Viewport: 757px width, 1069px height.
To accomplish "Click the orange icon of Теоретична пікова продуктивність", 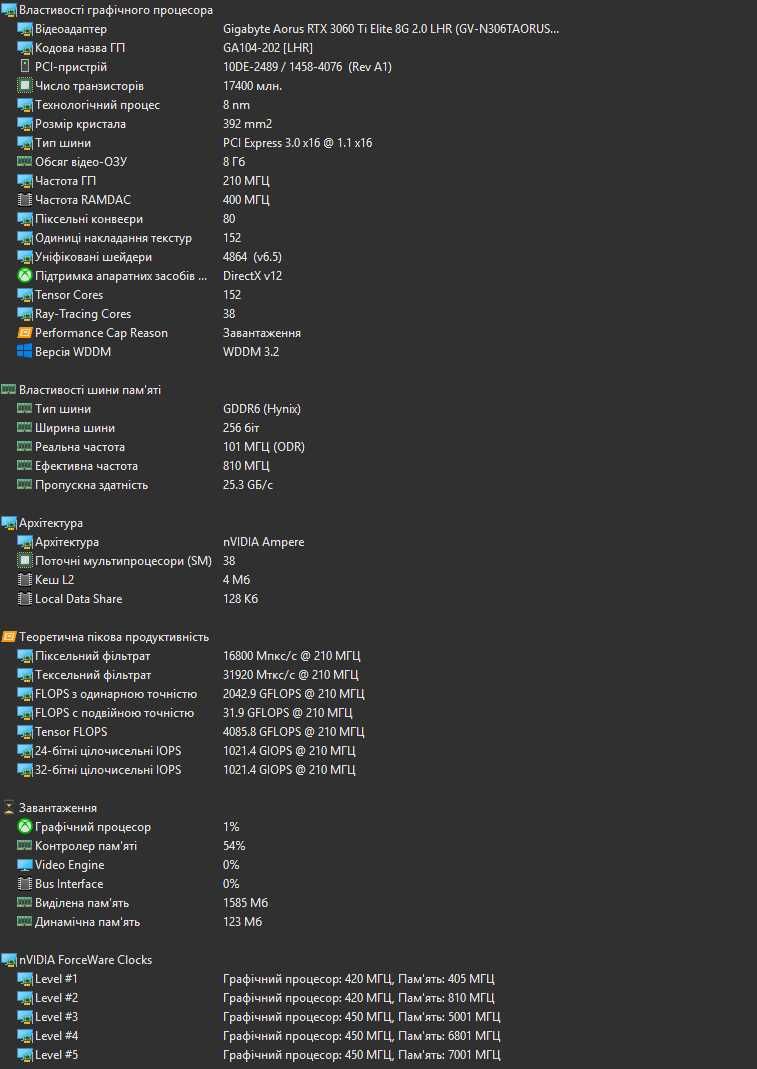I will [x=8, y=637].
